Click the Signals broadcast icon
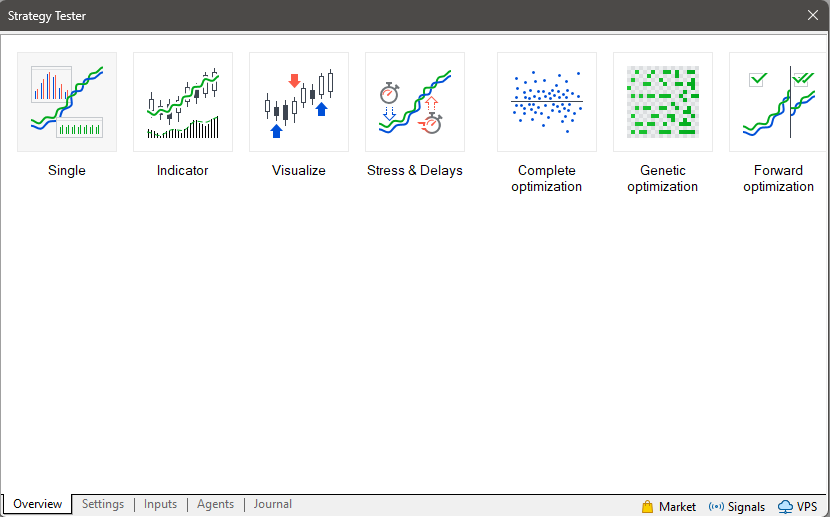Viewport: 830px width, 517px height. [716, 507]
